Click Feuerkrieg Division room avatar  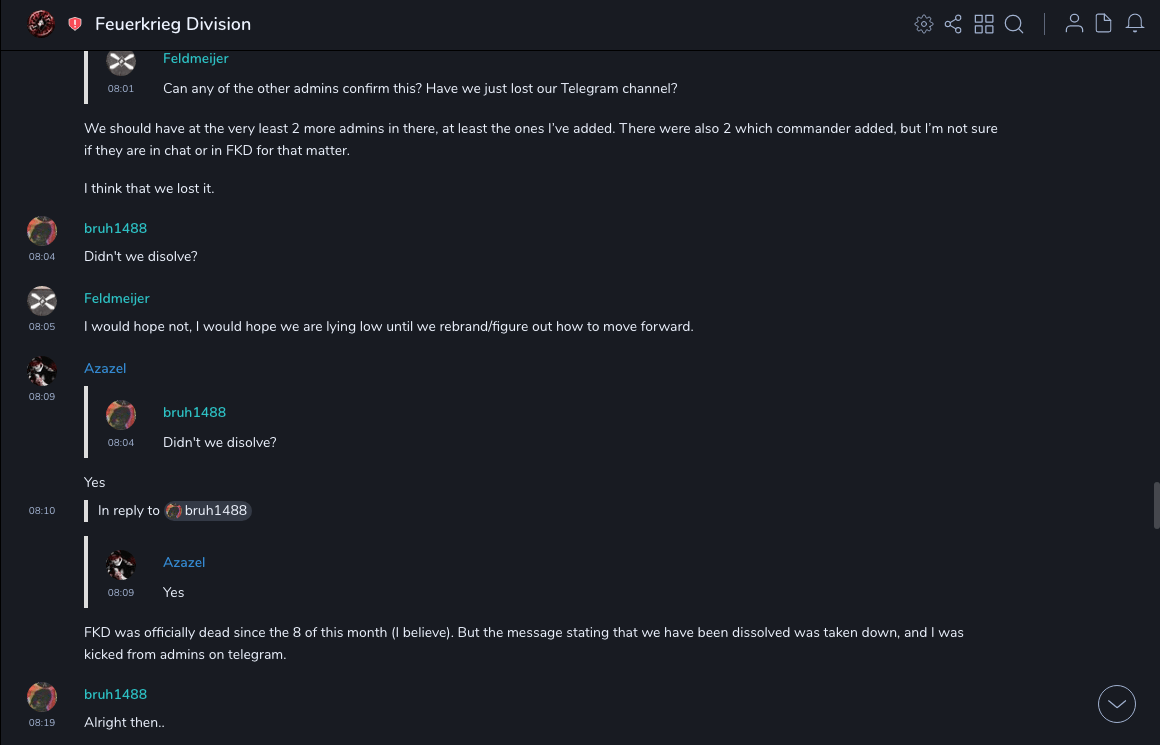[41, 23]
